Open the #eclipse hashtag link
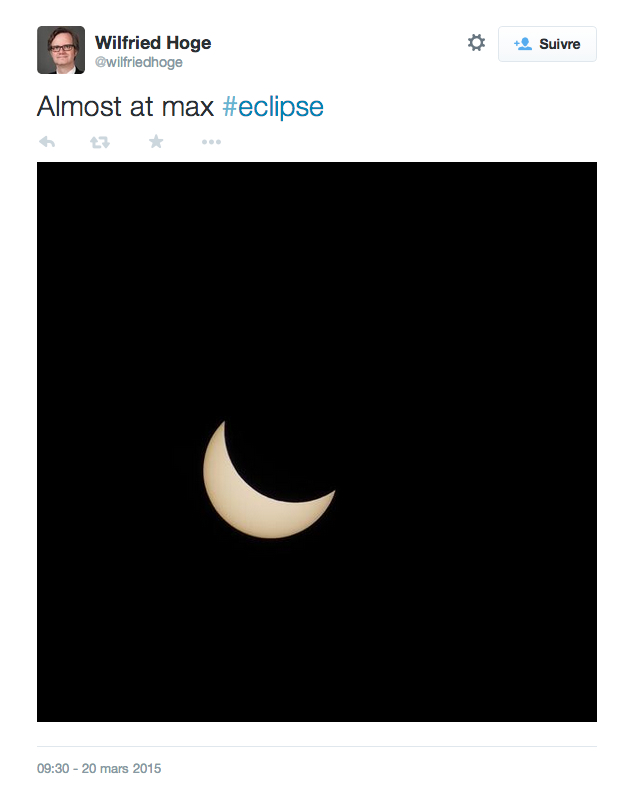The image size is (635, 806). (273, 107)
